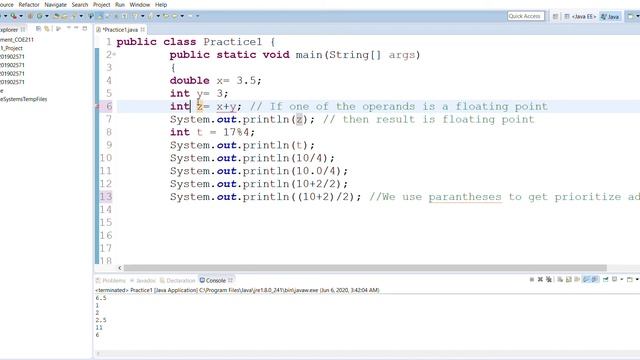The image size is (640, 360).
Task: Click the line 13 number in the gutter
Action: point(106,197)
